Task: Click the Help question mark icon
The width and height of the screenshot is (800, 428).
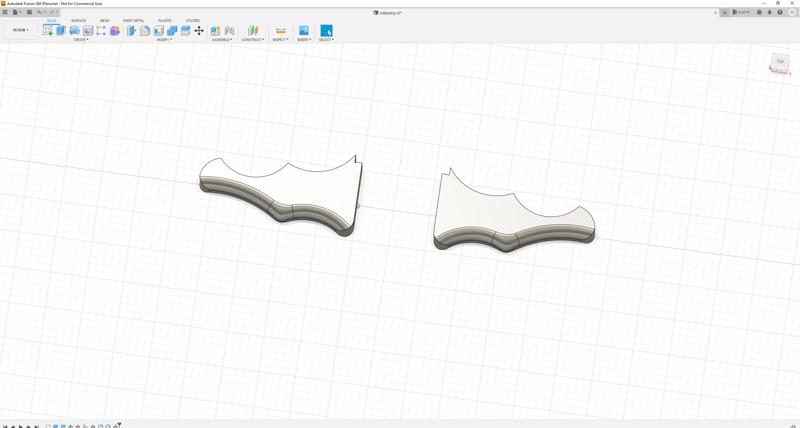Action: [x=780, y=12]
